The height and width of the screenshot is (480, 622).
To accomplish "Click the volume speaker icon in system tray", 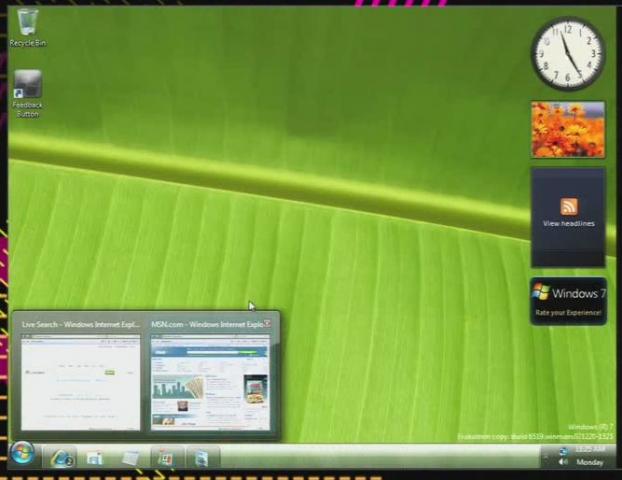I will pyautogui.click(x=563, y=462).
